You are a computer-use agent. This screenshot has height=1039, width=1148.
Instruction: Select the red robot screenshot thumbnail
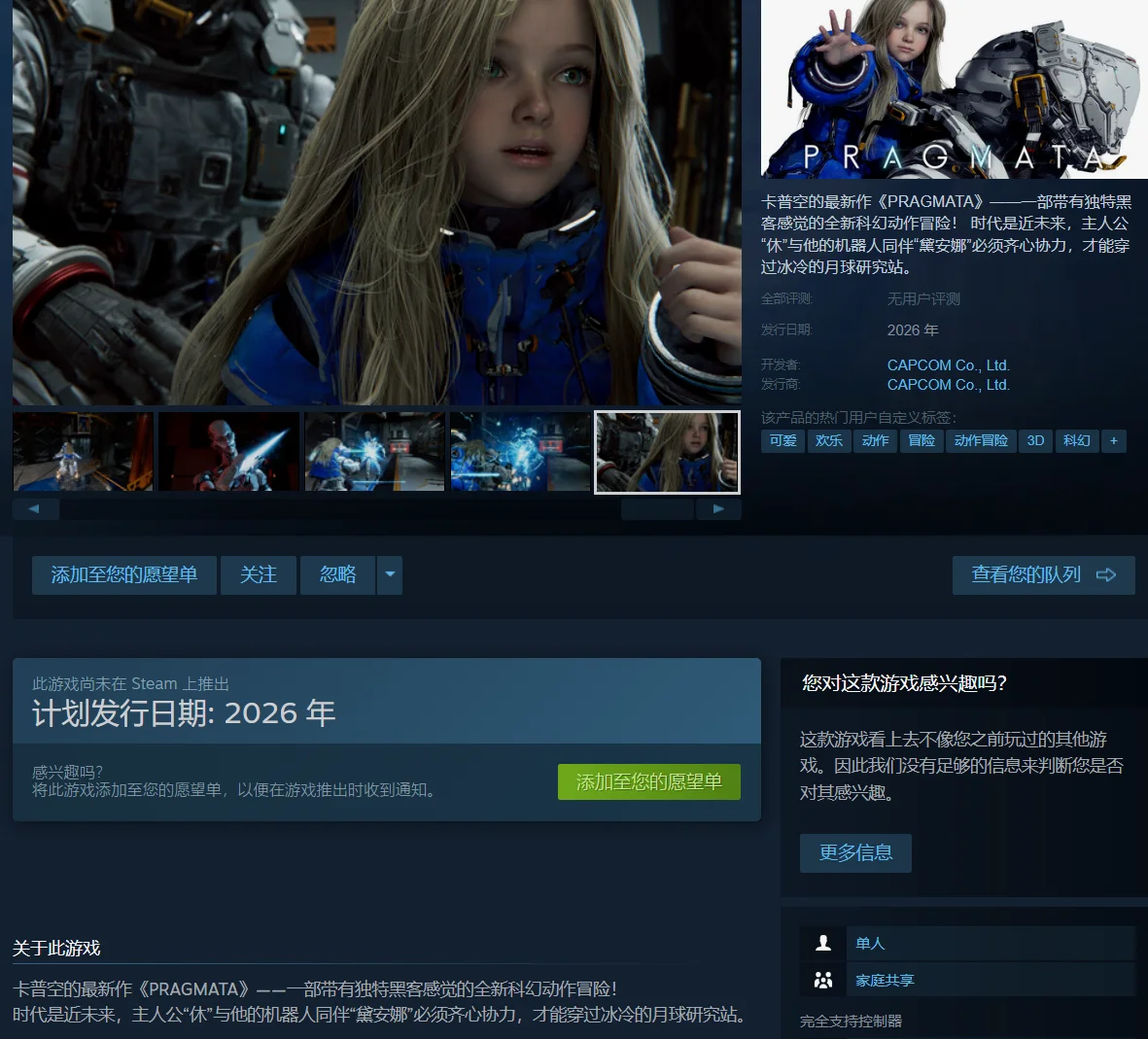(228, 452)
